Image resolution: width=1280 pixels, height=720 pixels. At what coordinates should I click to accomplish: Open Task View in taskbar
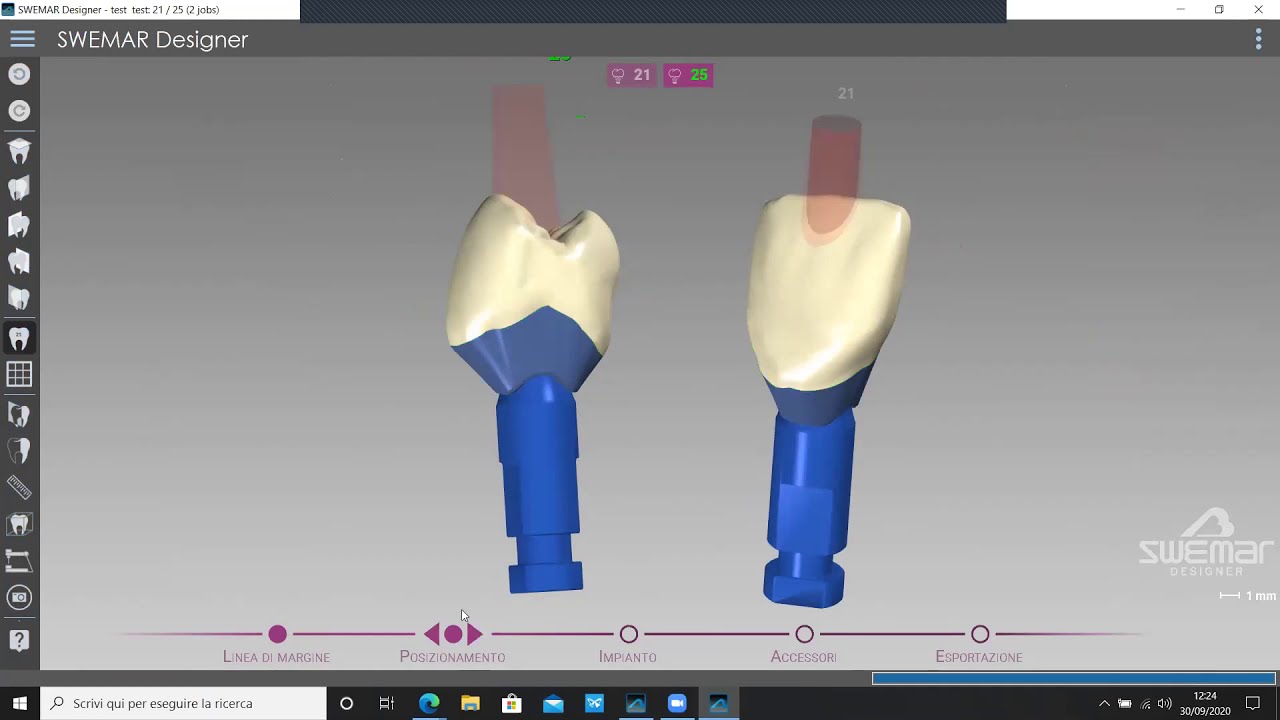point(387,703)
